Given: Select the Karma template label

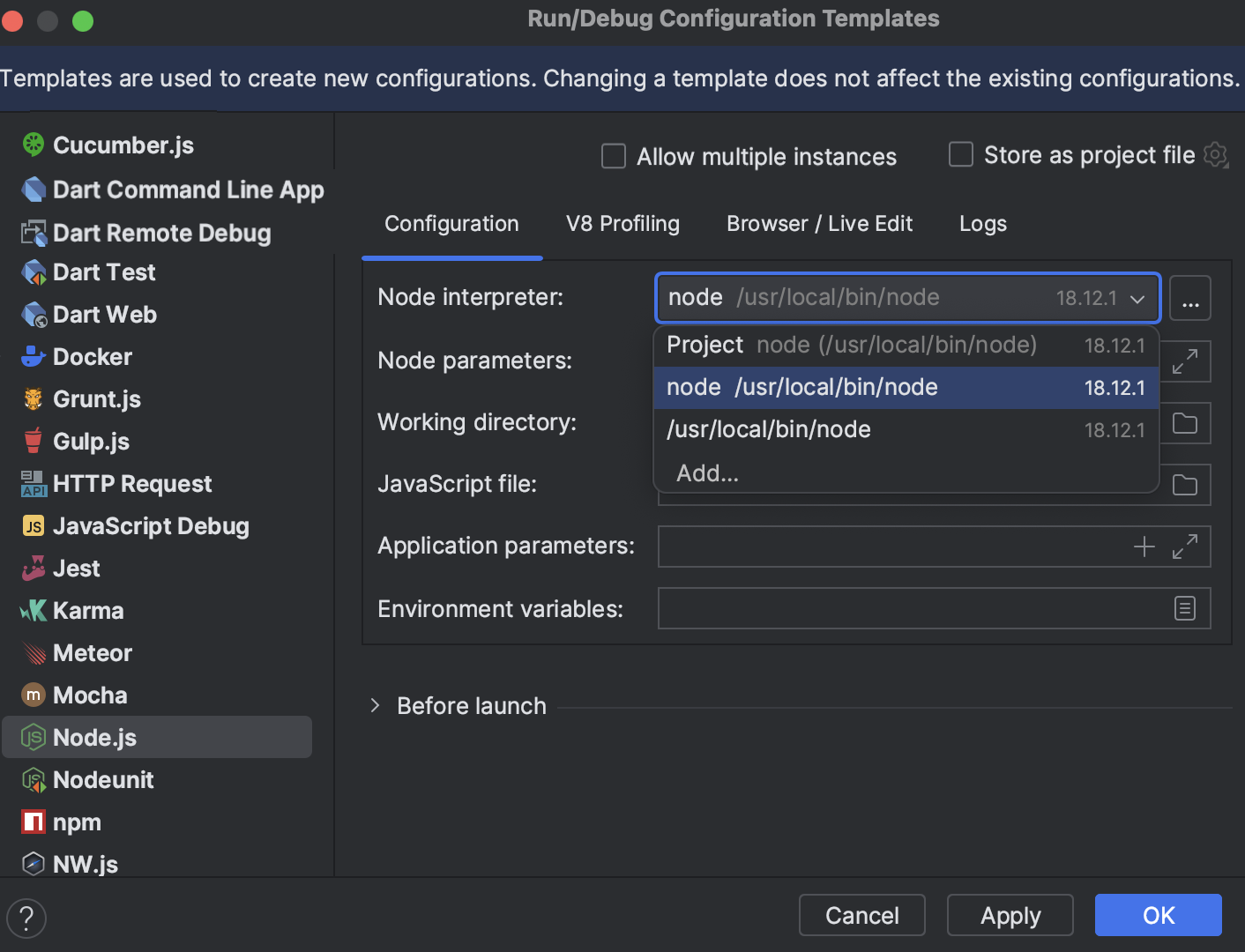Looking at the screenshot, I should click(x=88, y=611).
